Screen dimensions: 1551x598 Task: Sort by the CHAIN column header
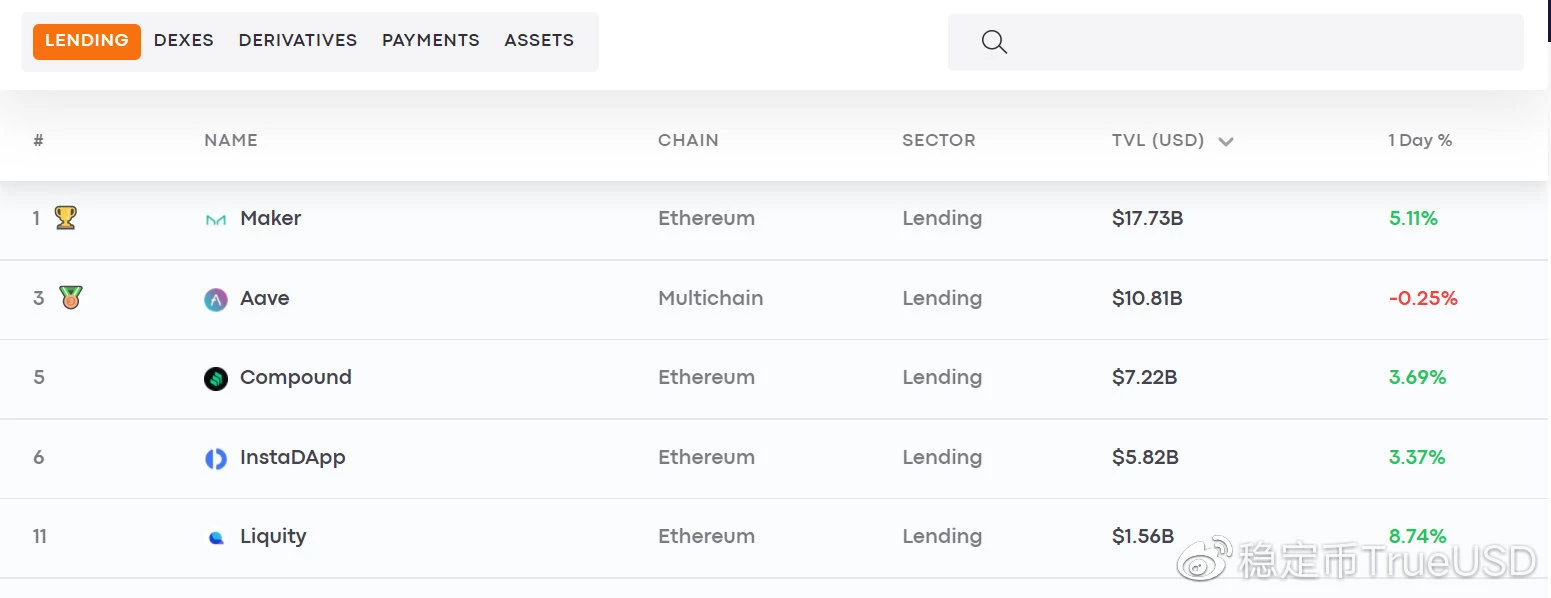(688, 140)
